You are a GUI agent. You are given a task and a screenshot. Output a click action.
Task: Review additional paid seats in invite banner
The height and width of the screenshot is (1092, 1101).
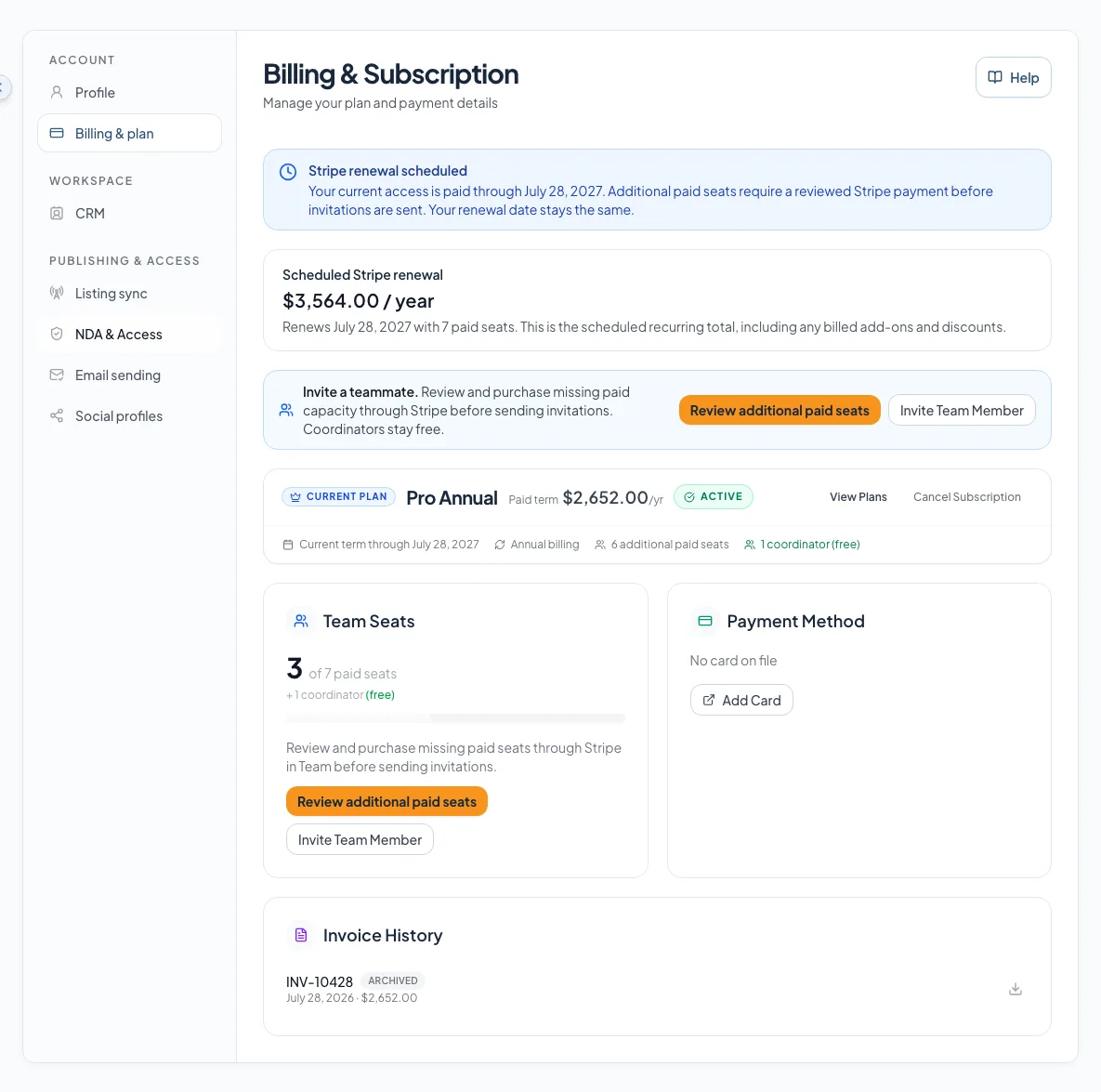click(x=780, y=410)
